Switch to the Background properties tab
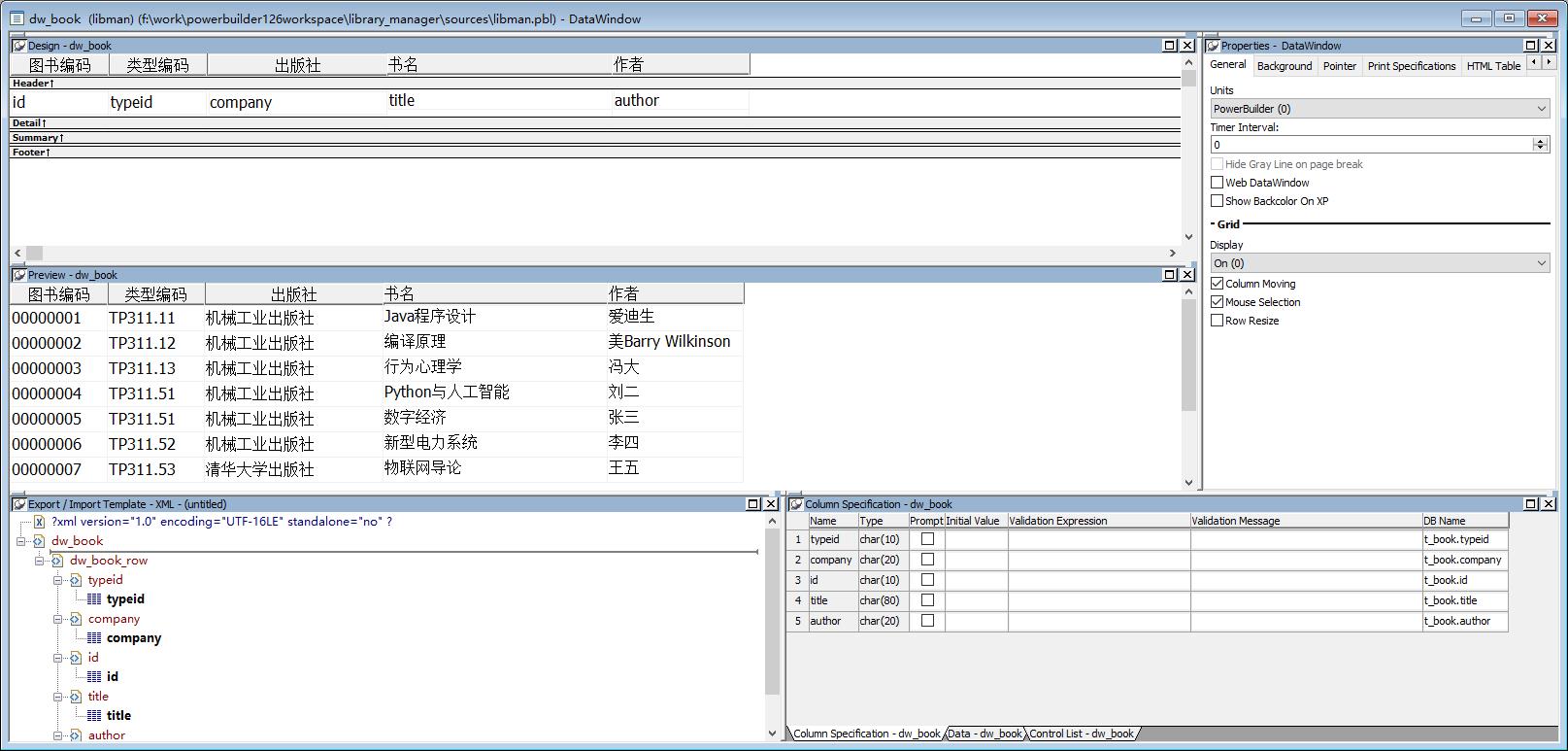The width and height of the screenshot is (1568, 751). 1284,66
